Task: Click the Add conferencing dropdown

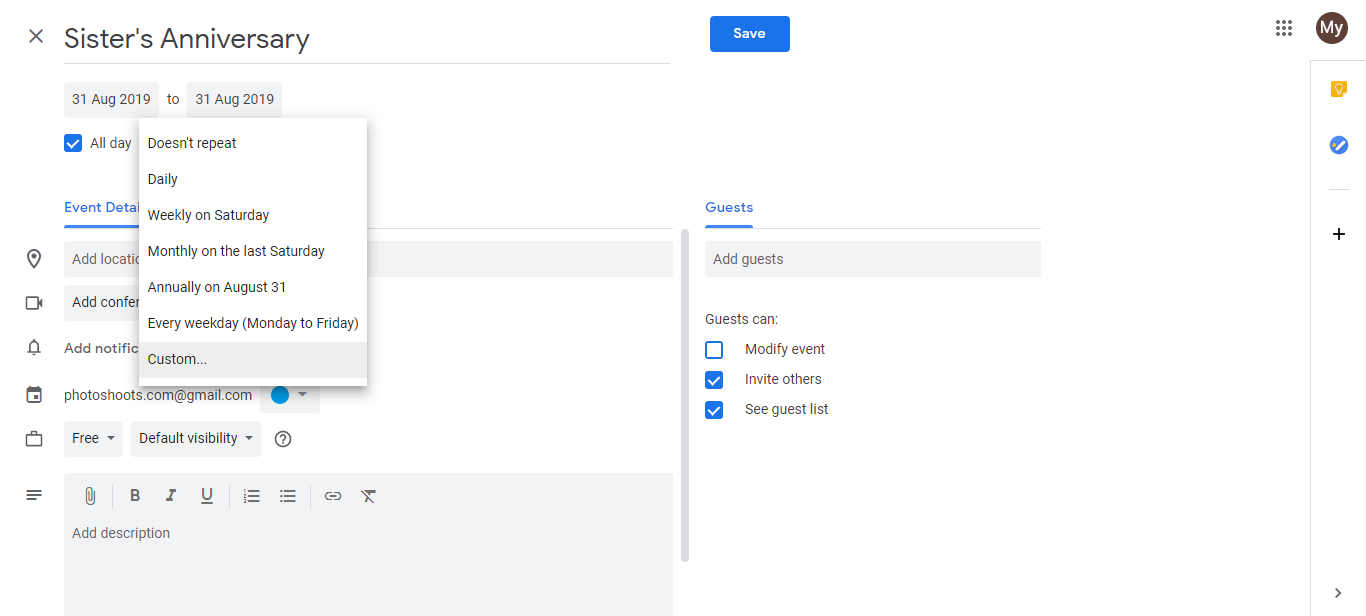Action: (x=101, y=302)
